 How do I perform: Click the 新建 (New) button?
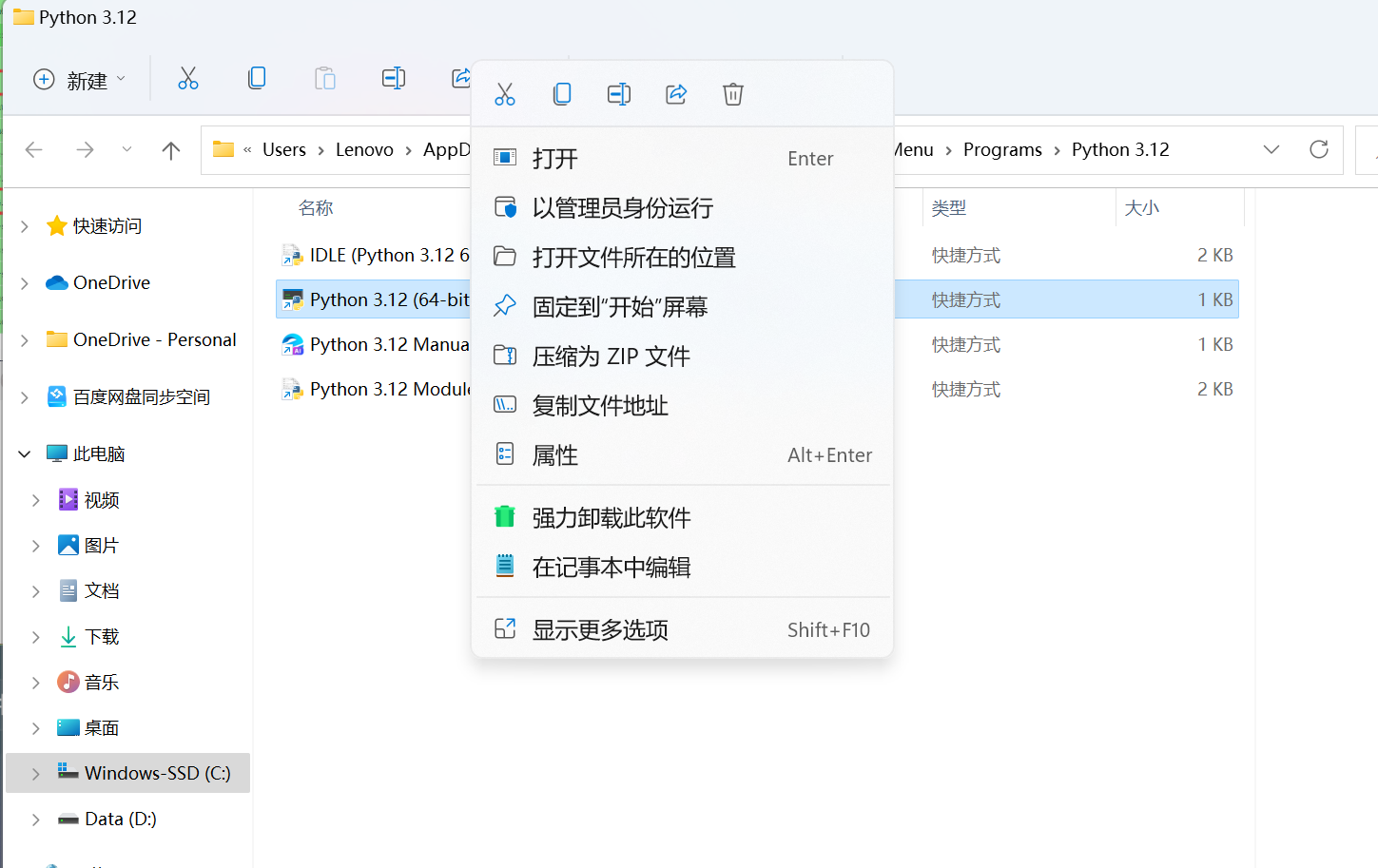(x=79, y=80)
